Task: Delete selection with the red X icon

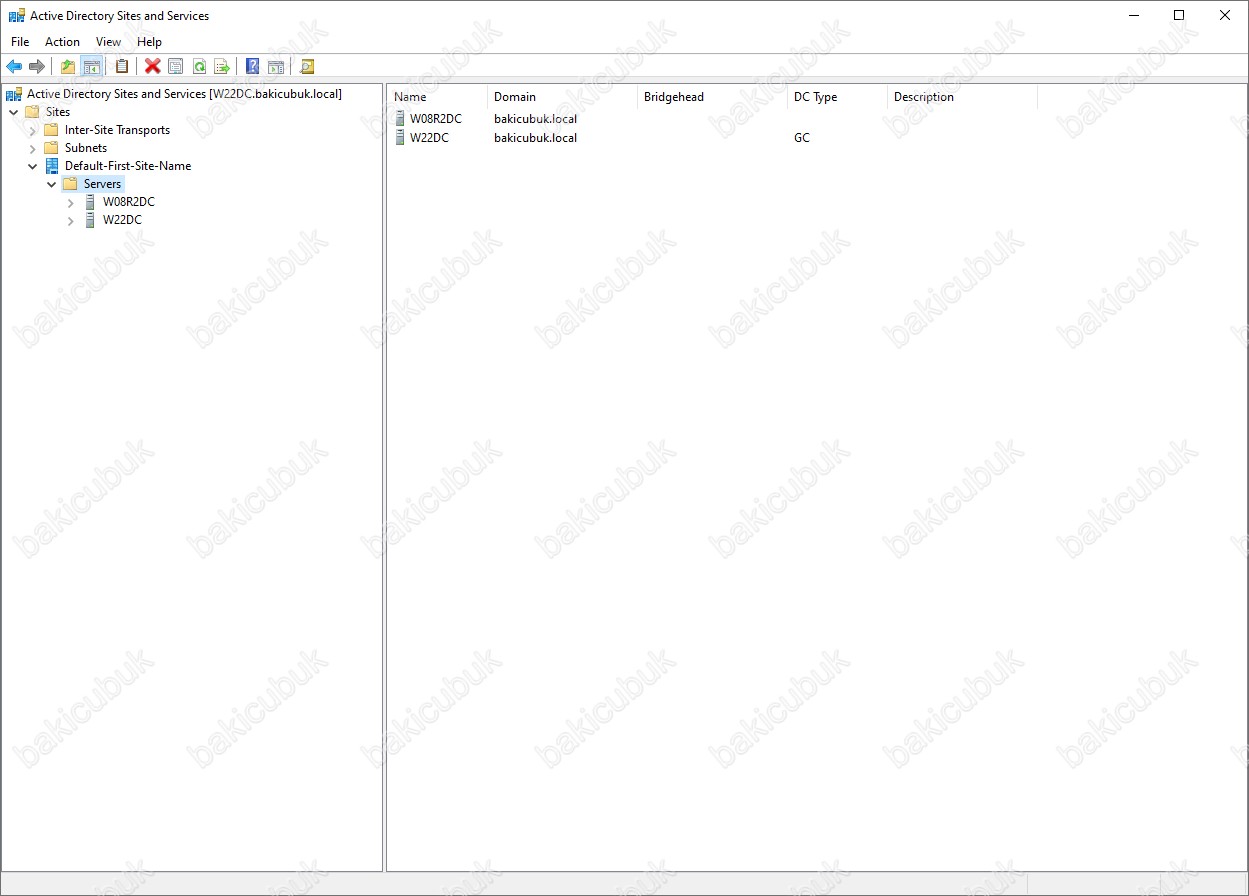Action: pos(153,67)
